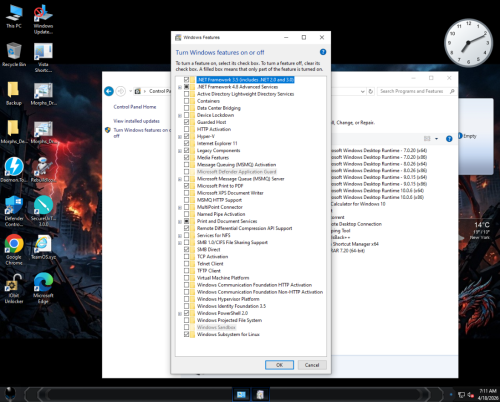
Task: Click Cancel in Windows Features dialog
Action: [x=312, y=365]
